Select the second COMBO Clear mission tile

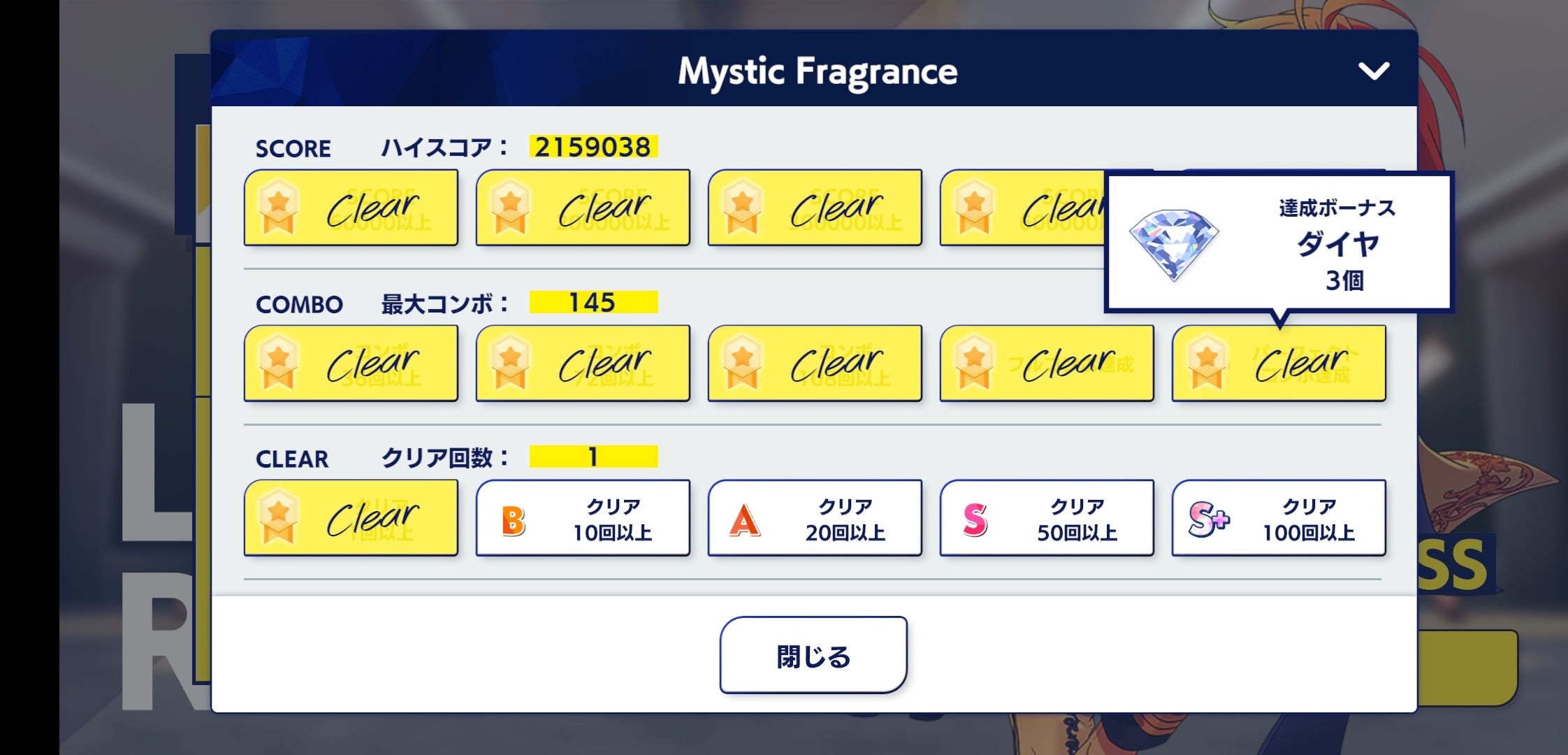(583, 363)
